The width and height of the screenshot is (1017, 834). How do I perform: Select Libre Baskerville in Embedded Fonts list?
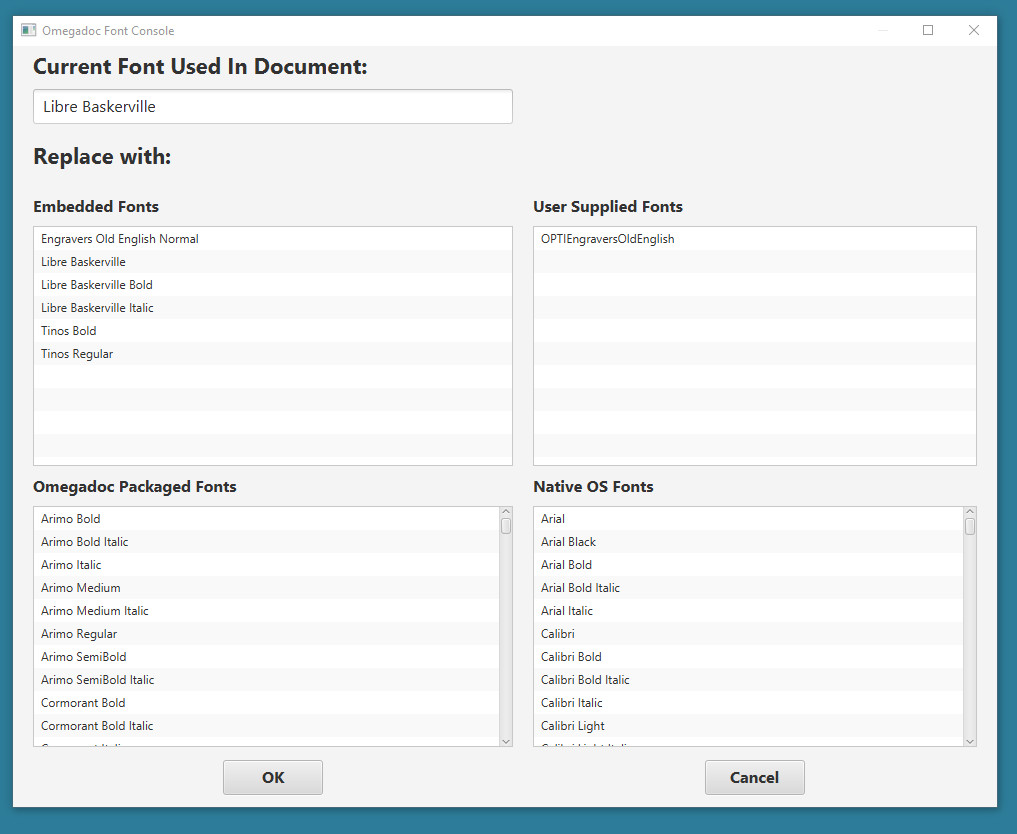(273, 262)
